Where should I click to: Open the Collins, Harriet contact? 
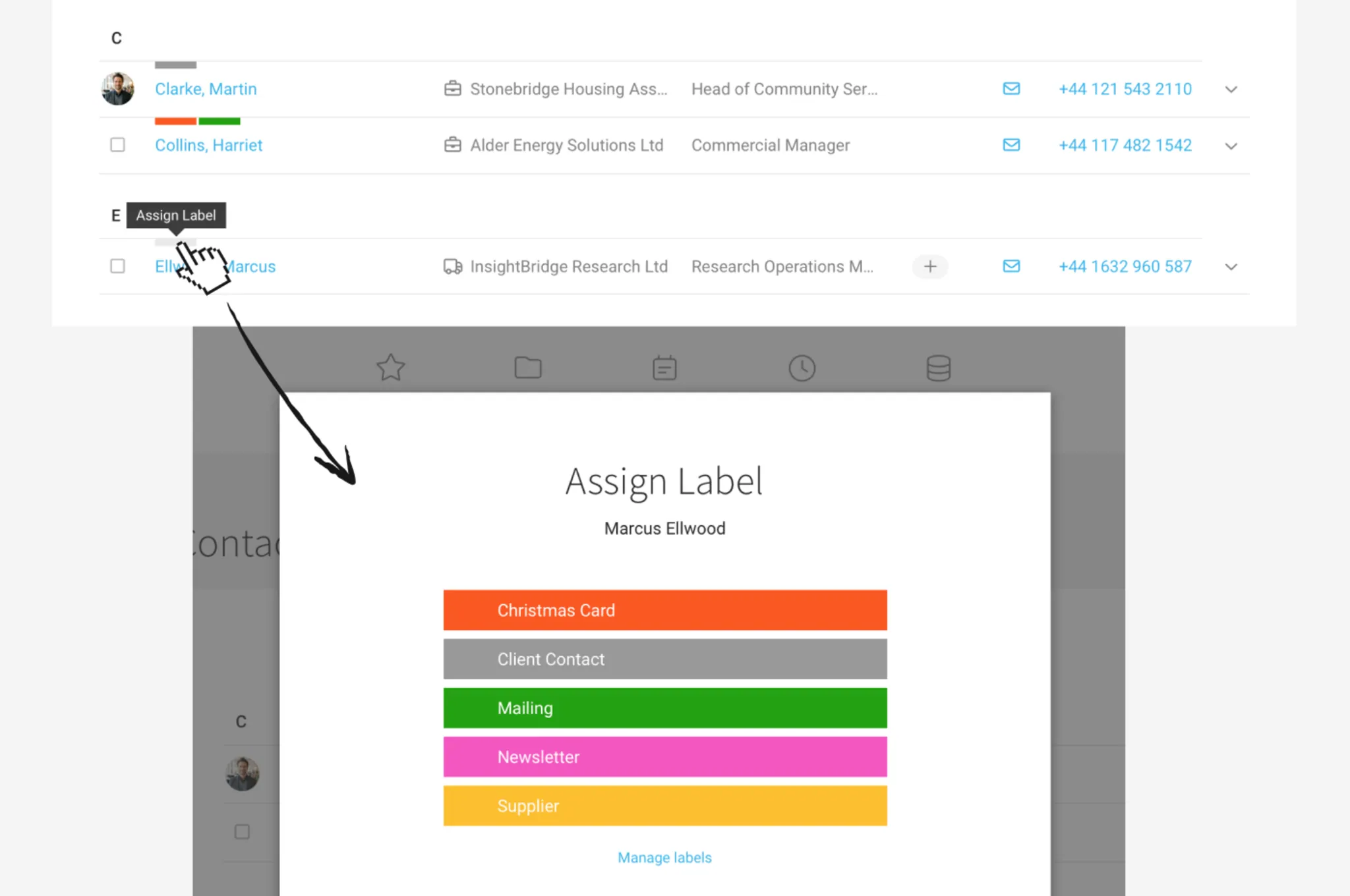(208, 145)
